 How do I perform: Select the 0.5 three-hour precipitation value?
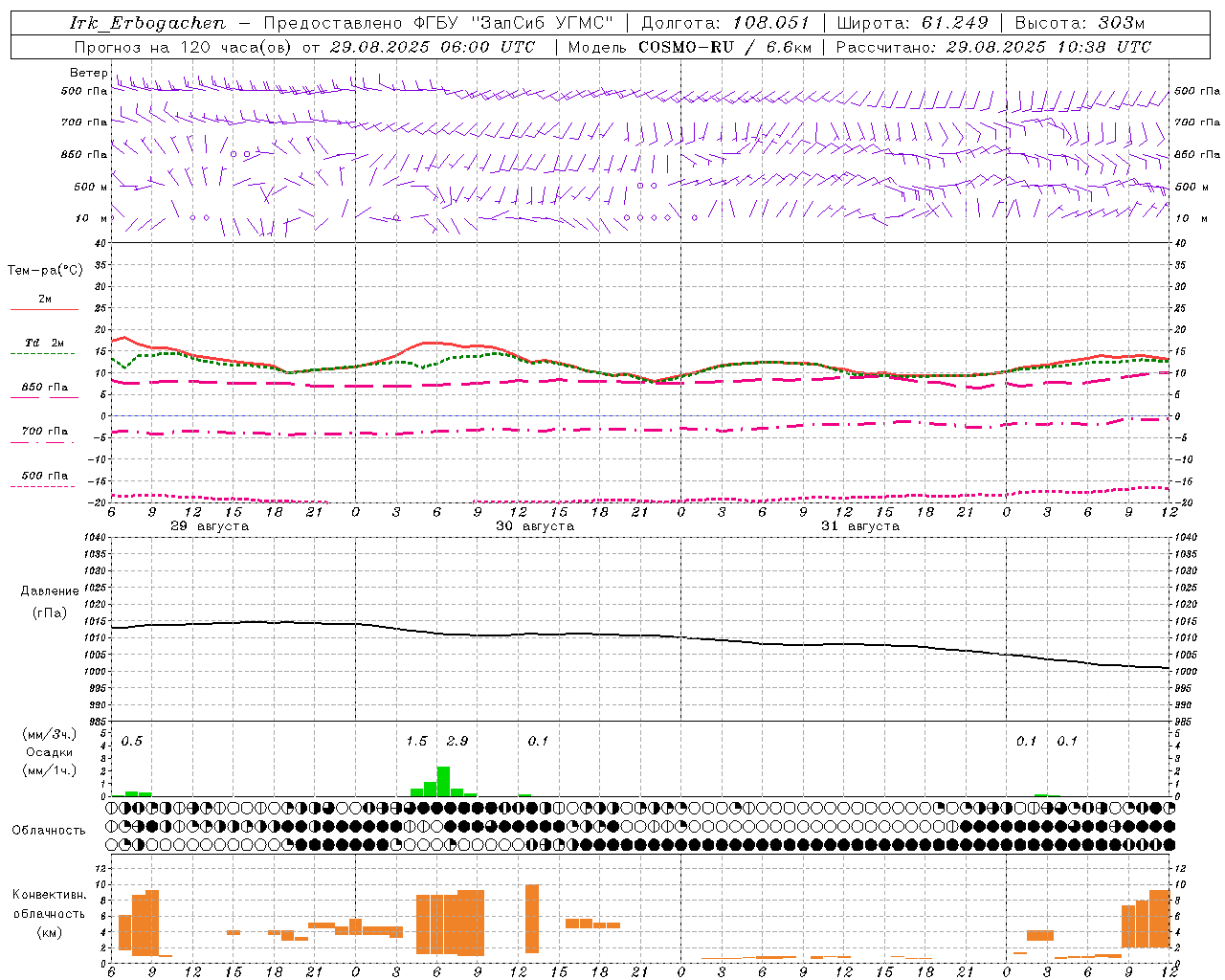(132, 742)
